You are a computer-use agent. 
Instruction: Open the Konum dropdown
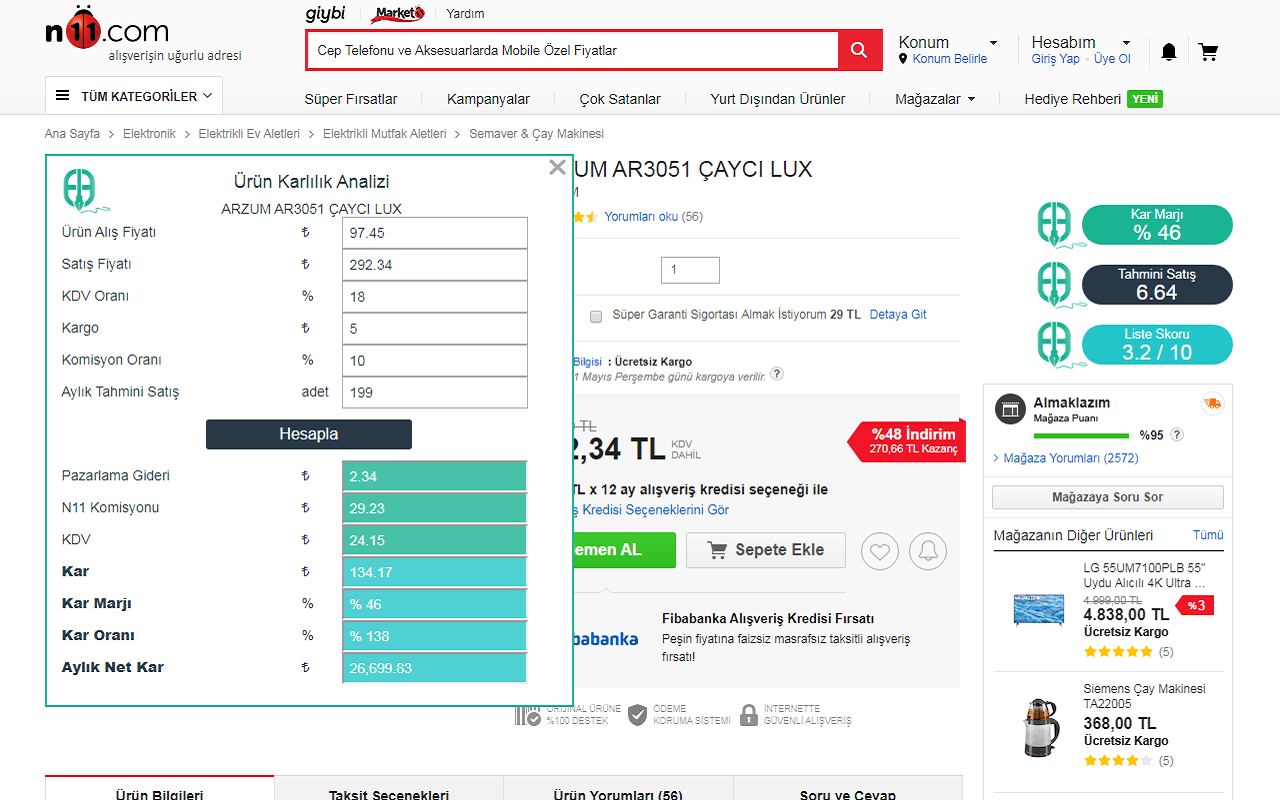click(x=939, y=42)
